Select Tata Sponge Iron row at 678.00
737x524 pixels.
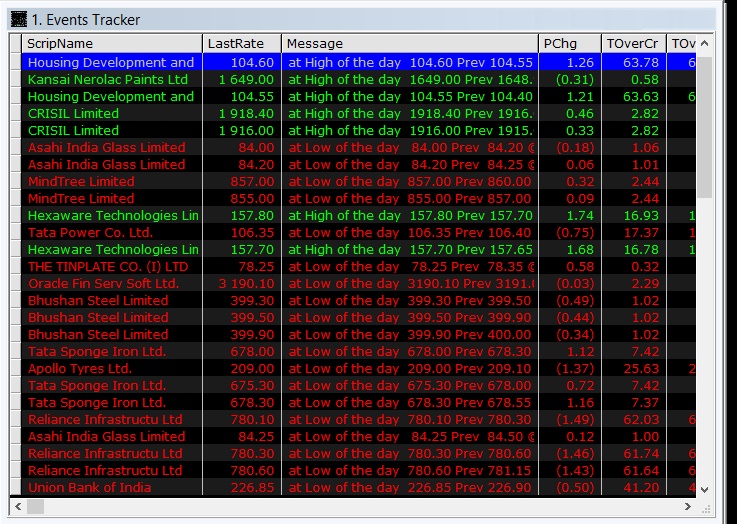pos(358,351)
